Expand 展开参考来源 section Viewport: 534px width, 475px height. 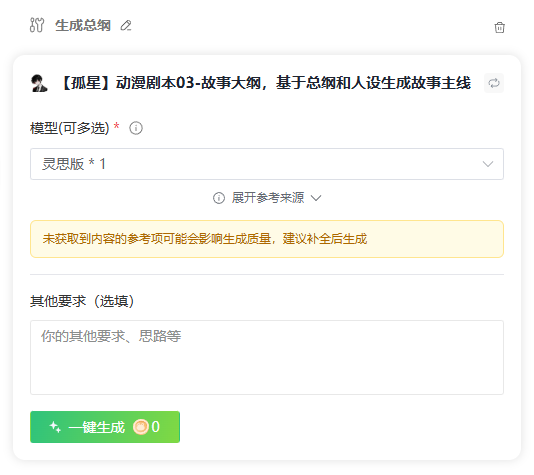(267, 198)
